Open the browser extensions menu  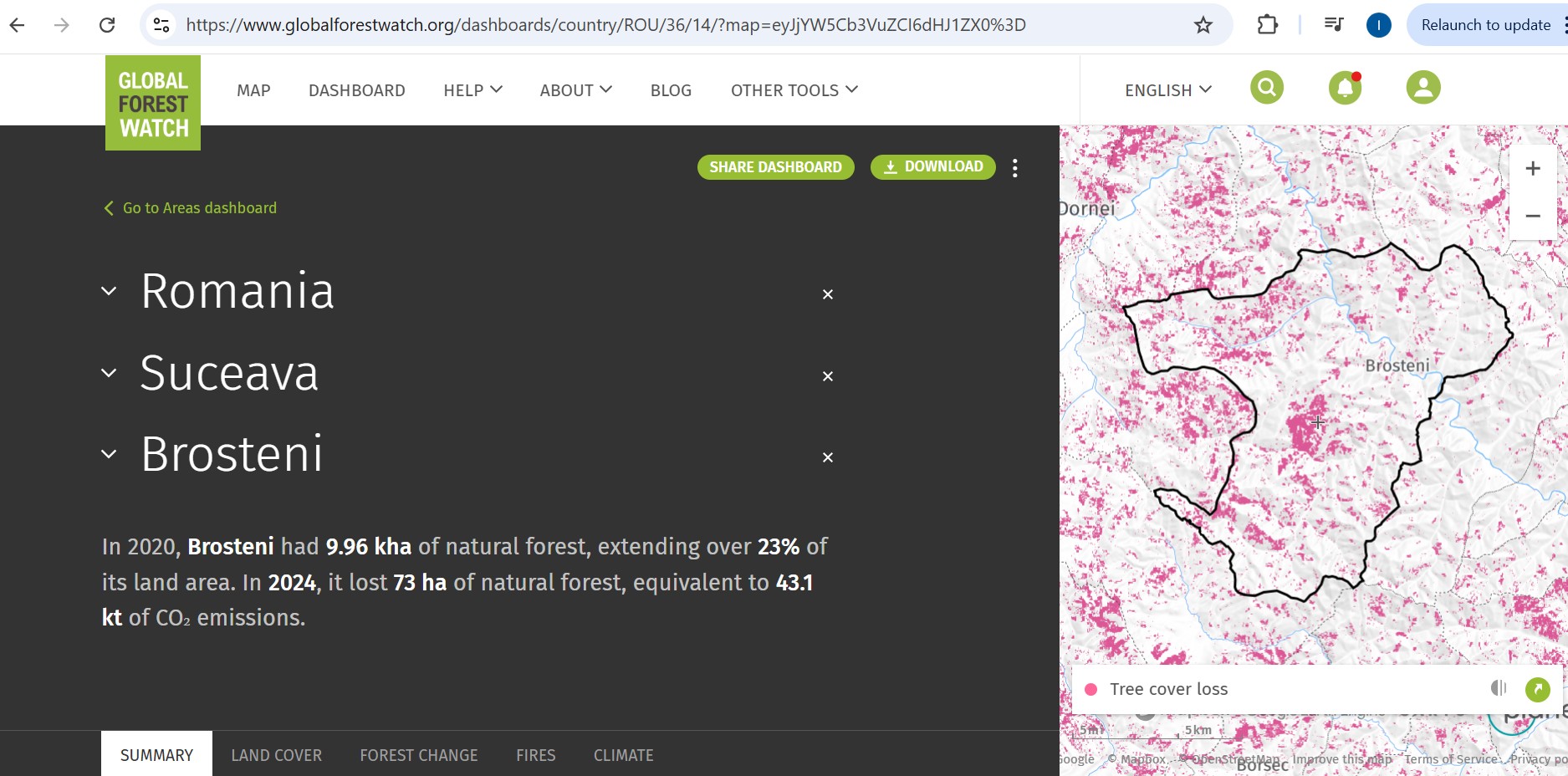pyautogui.click(x=1267, y=25)
